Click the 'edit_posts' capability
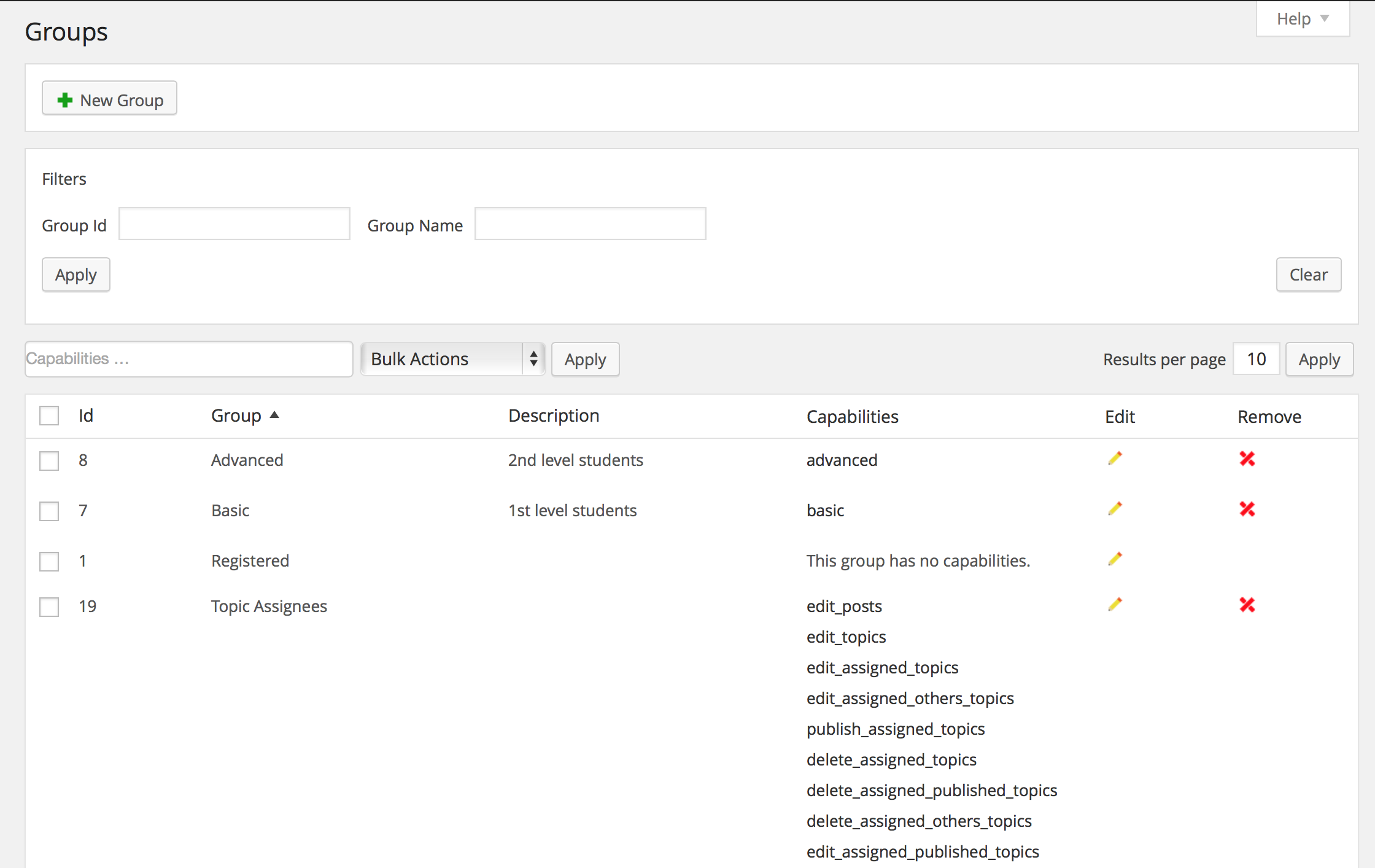 tap(844, 606)
